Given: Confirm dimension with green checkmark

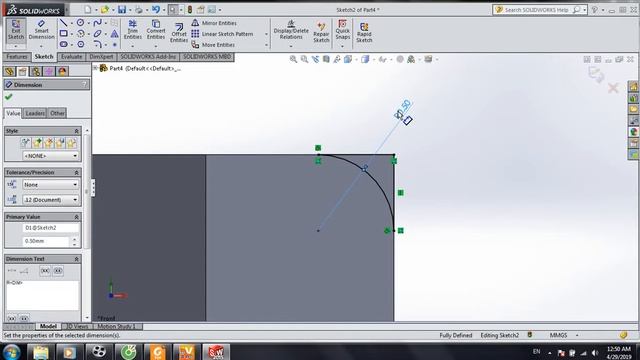Looking at the screenshot, I should [x=9, y=97].
